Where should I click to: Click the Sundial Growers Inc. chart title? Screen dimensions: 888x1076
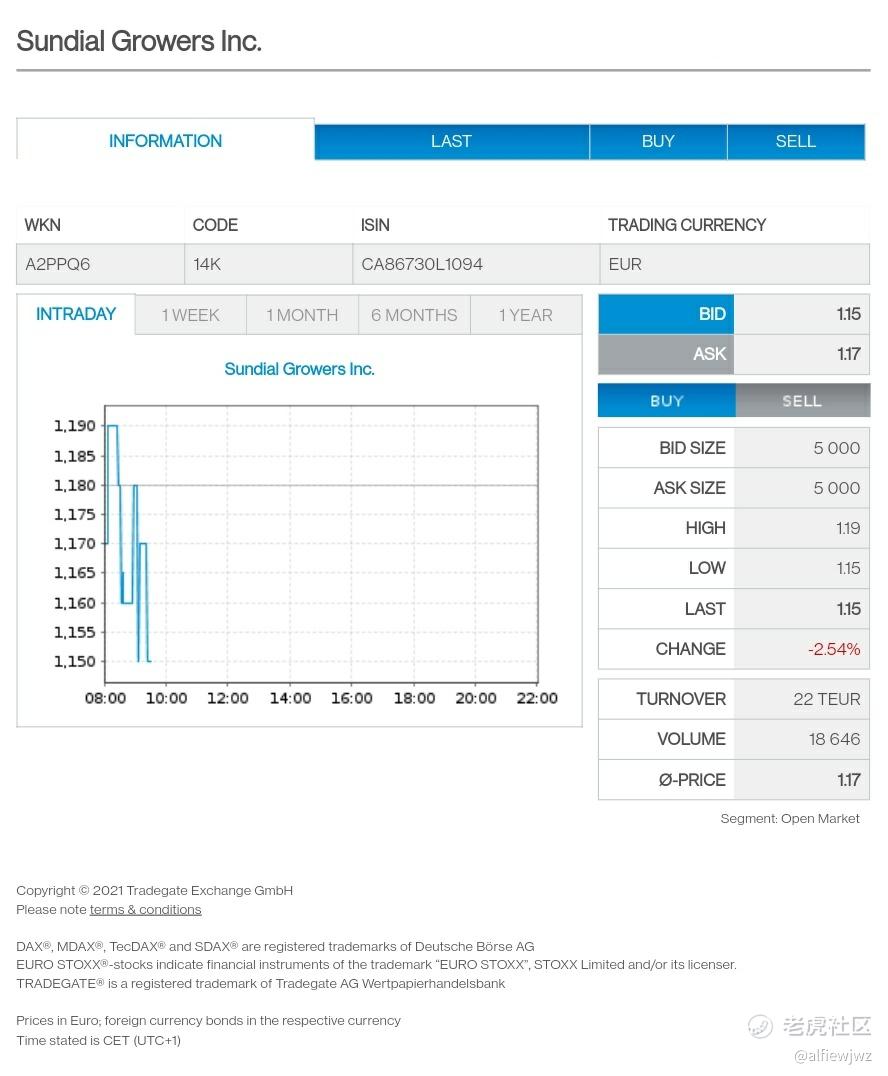299,369
